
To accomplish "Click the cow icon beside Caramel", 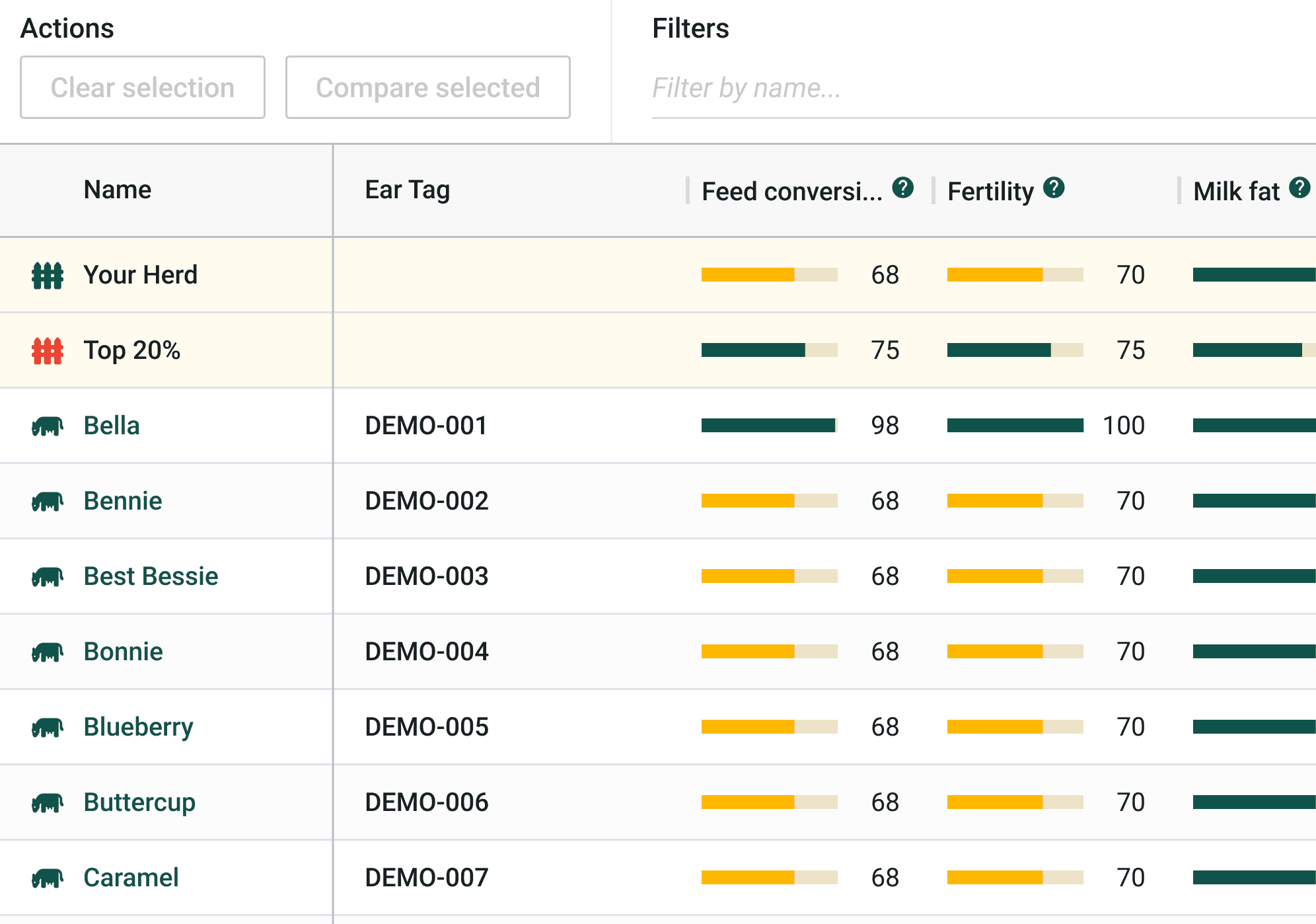I will click(x=48, y=878).
